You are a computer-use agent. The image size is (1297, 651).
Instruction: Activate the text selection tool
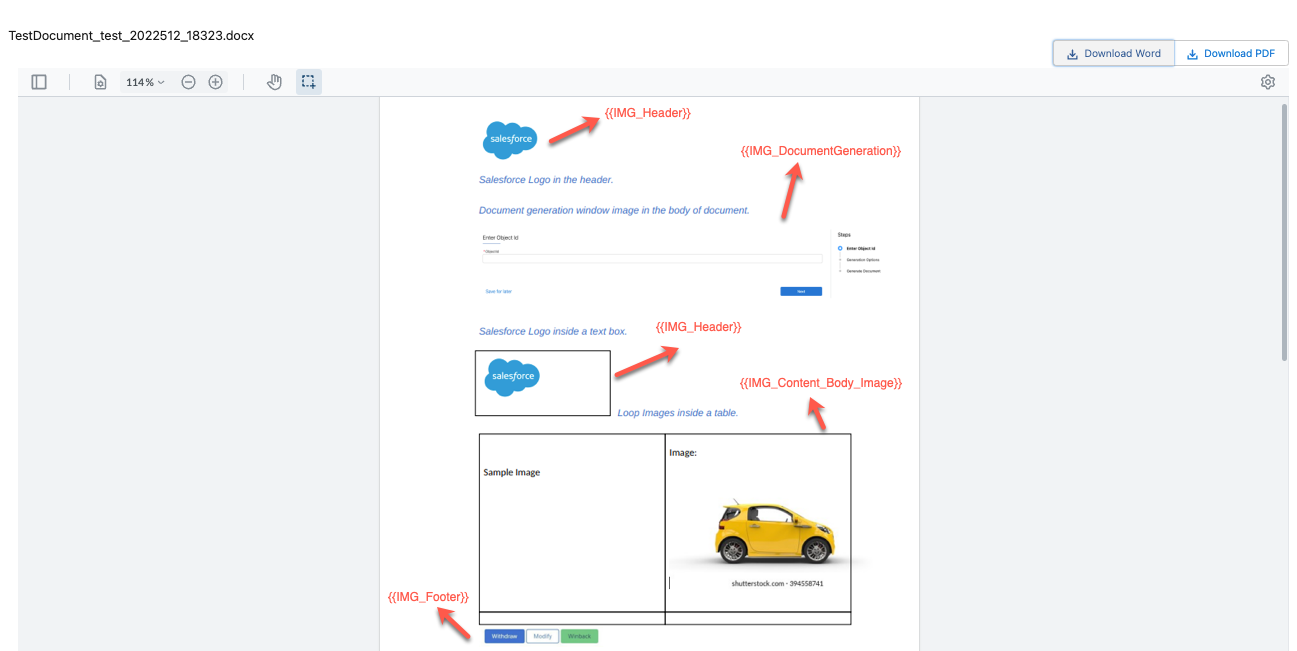(308, 81)
